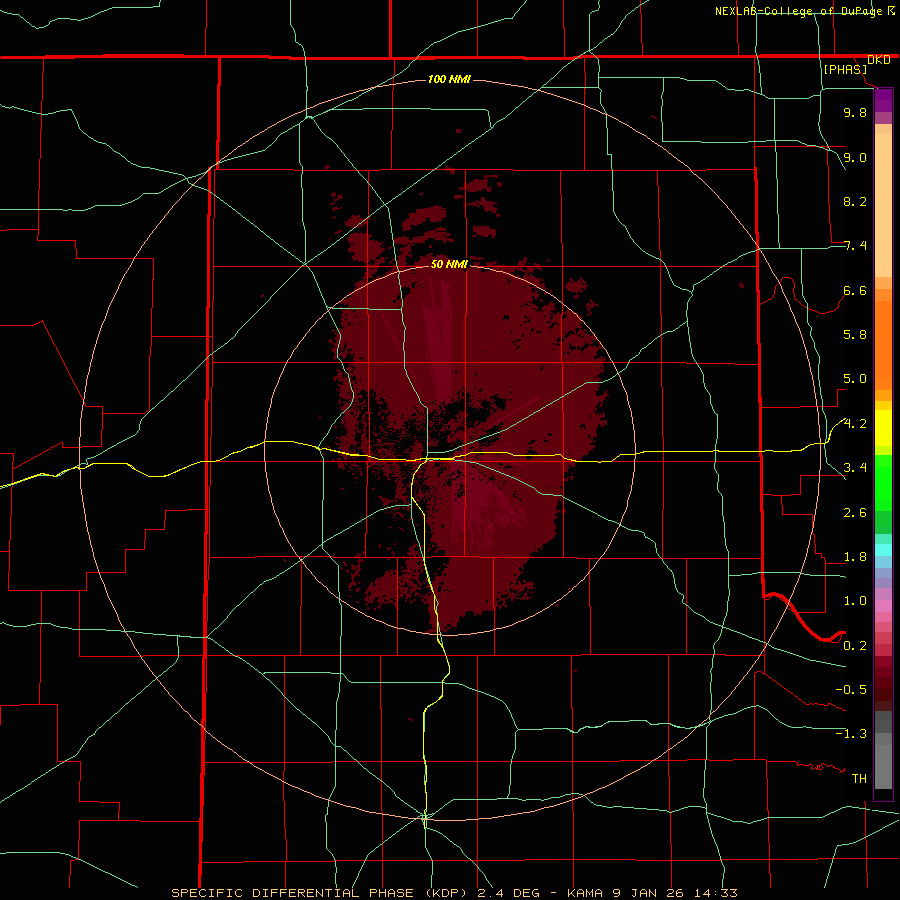This screenshot has width=900, height=900.
Task: Click the Specific Differential Phase KAMA caption
Action: click(454, 893)
